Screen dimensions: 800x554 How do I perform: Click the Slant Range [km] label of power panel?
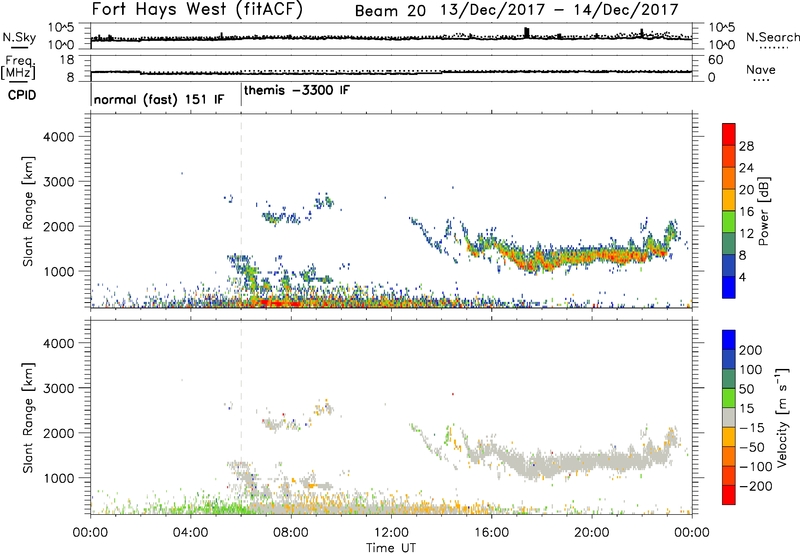tap(28, 211)
